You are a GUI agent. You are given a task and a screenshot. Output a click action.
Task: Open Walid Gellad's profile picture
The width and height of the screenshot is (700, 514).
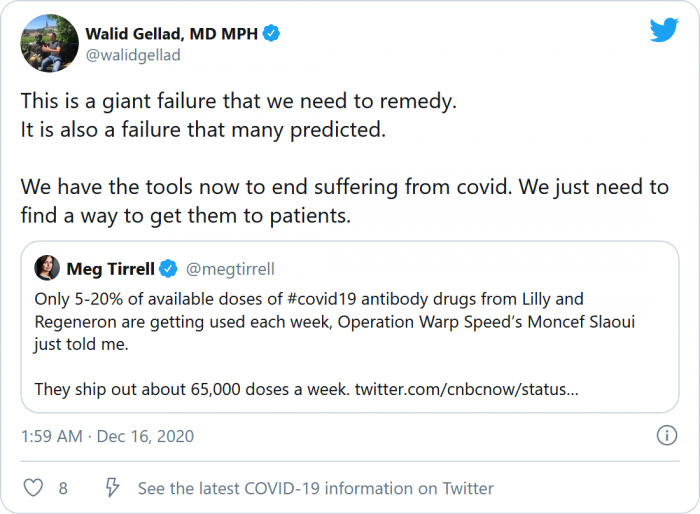[49, 43]
